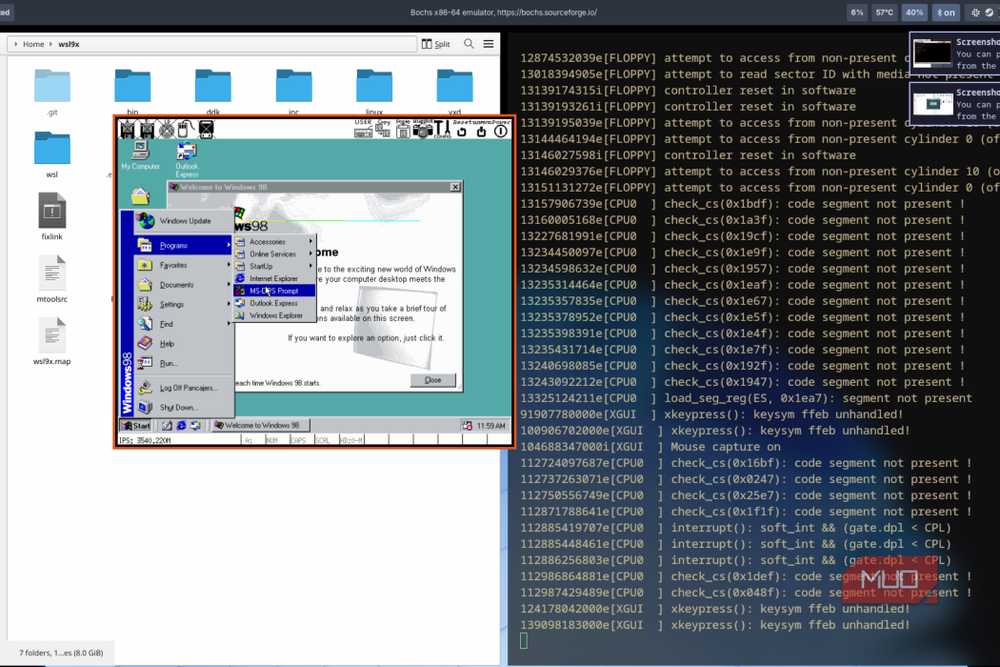The height and width of the screenshot is (667, 1000).
Task: Click Show Desktop quick launch icon
Action: click(x=167, y=425)
